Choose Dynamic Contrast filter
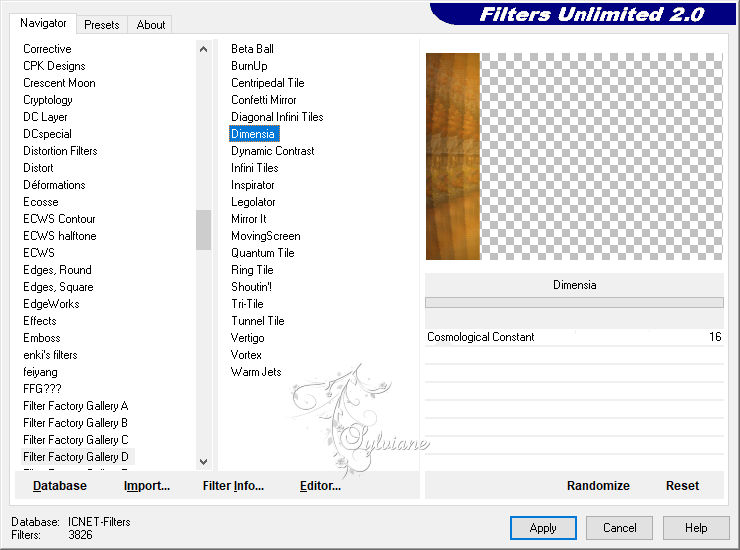Screen dimensions: 740x550 click(x=273, y=151)
